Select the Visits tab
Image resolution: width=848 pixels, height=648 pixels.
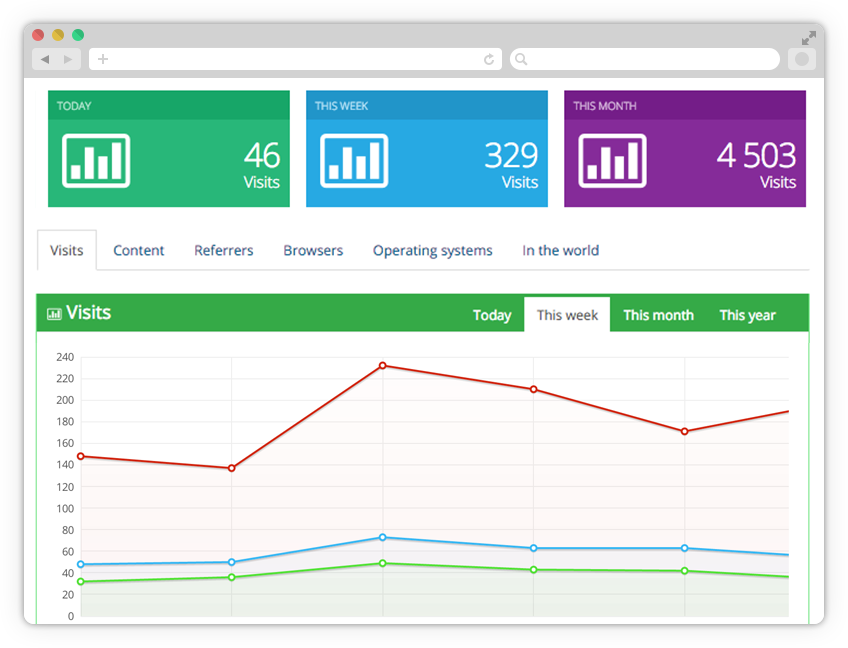67,250
